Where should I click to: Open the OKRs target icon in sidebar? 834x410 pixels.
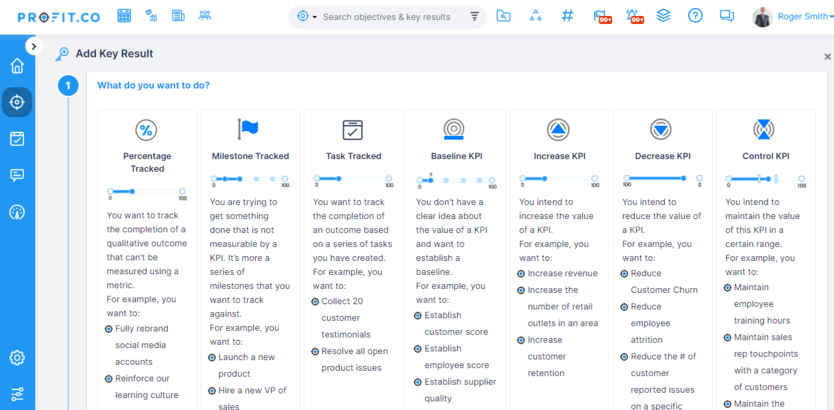[x=17, y=101]
